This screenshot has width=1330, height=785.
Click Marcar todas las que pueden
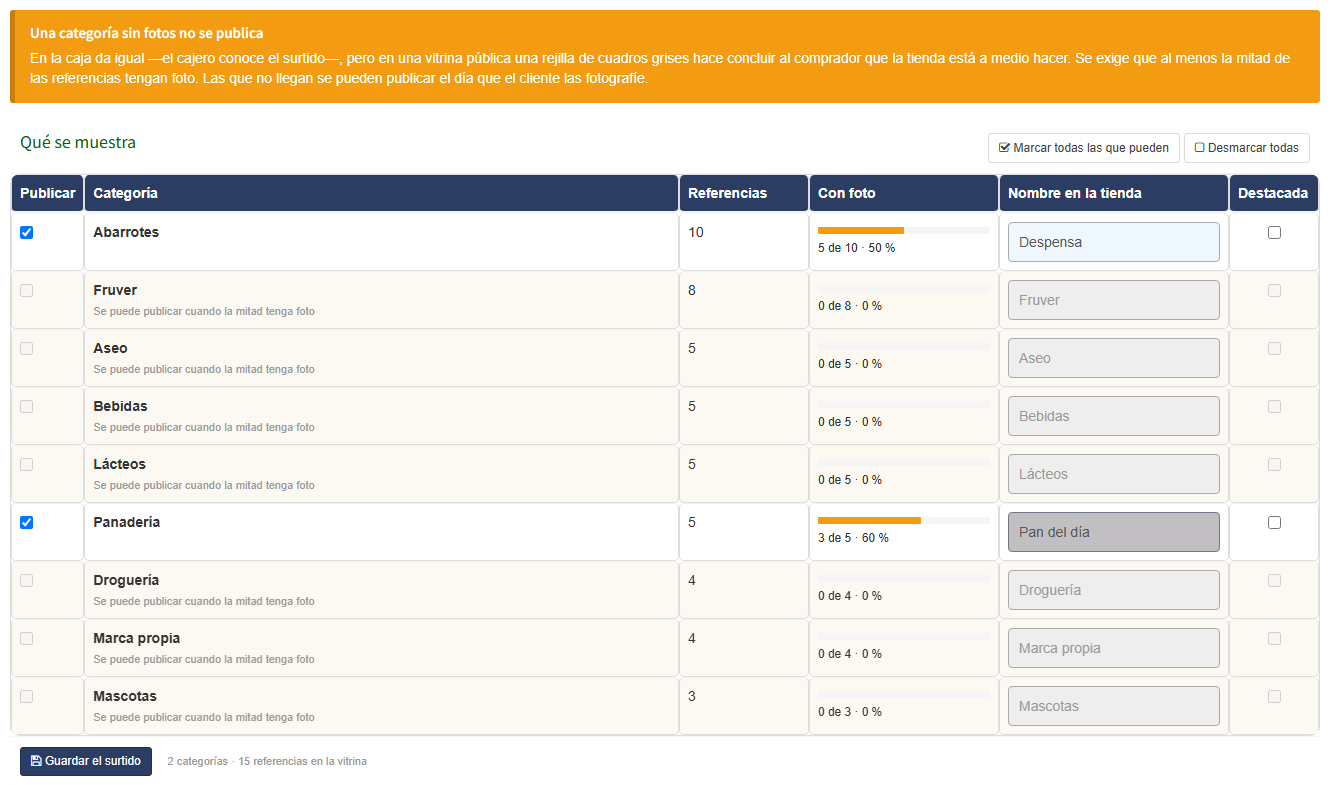point(1084,148)
